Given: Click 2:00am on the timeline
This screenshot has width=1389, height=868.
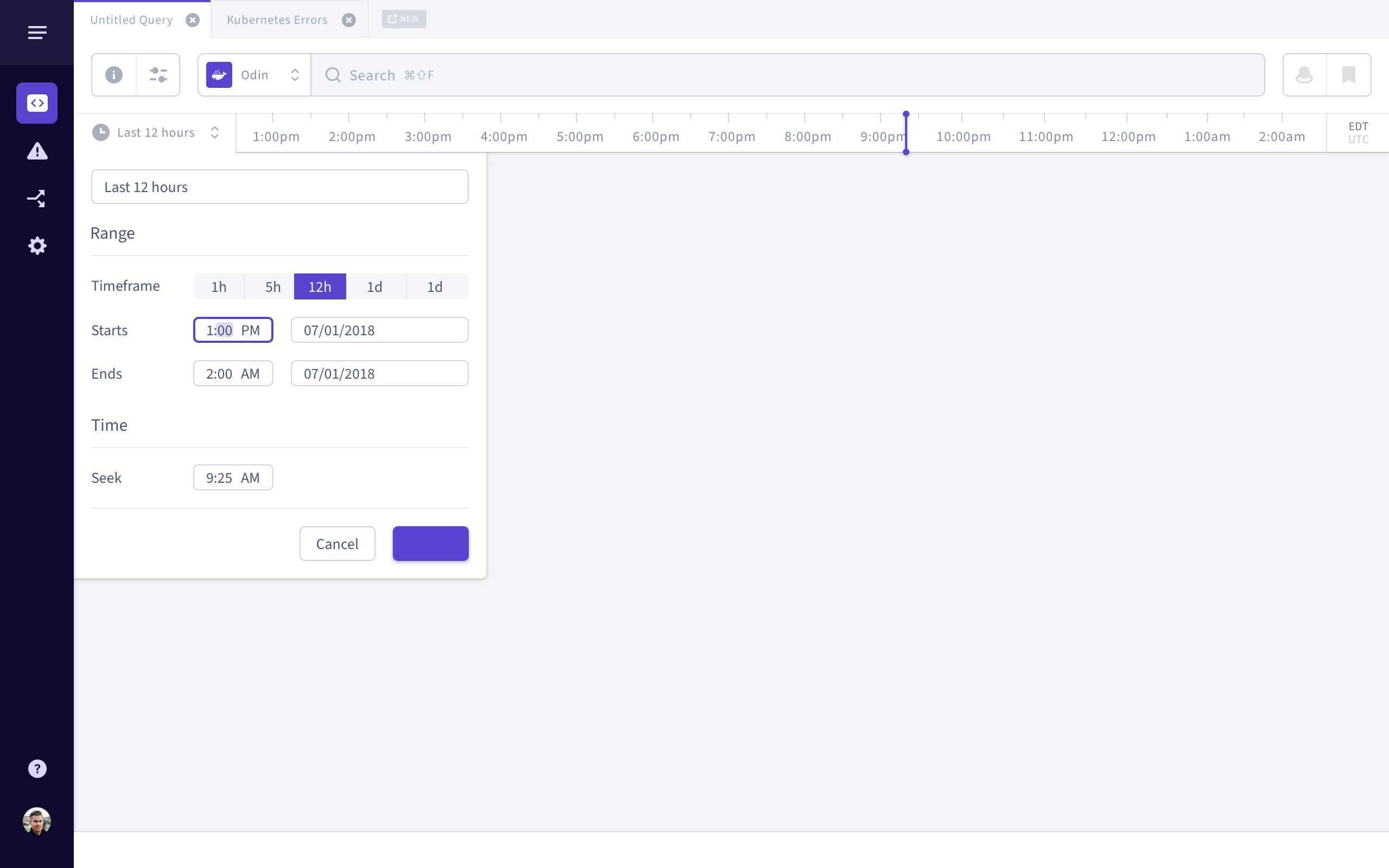Looking at the screenshot, I should point(1282,137).
